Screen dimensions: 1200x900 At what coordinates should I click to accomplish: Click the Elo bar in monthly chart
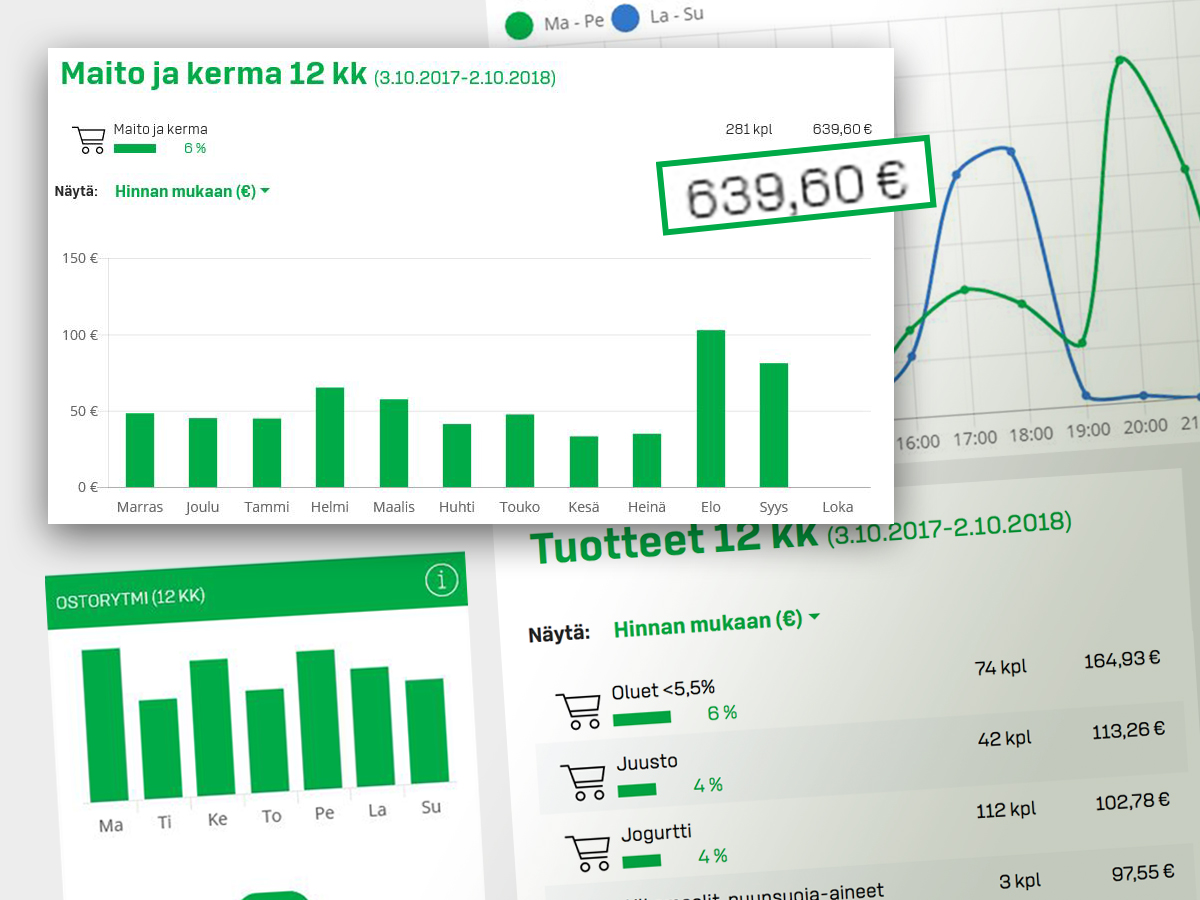tap(710, 408)
